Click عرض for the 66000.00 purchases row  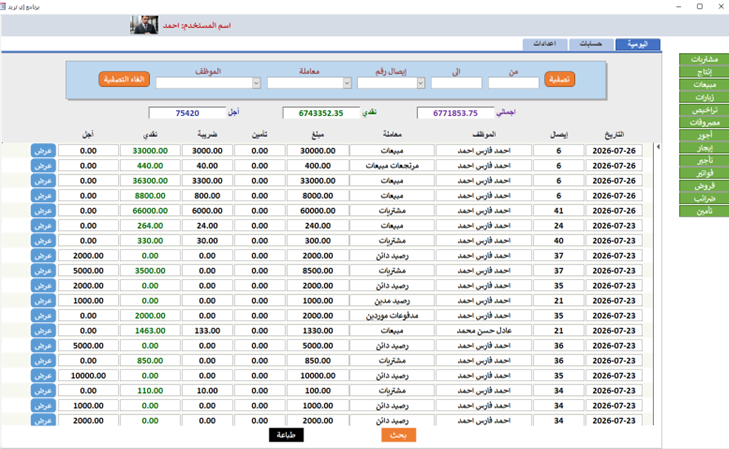pos(43,211)
